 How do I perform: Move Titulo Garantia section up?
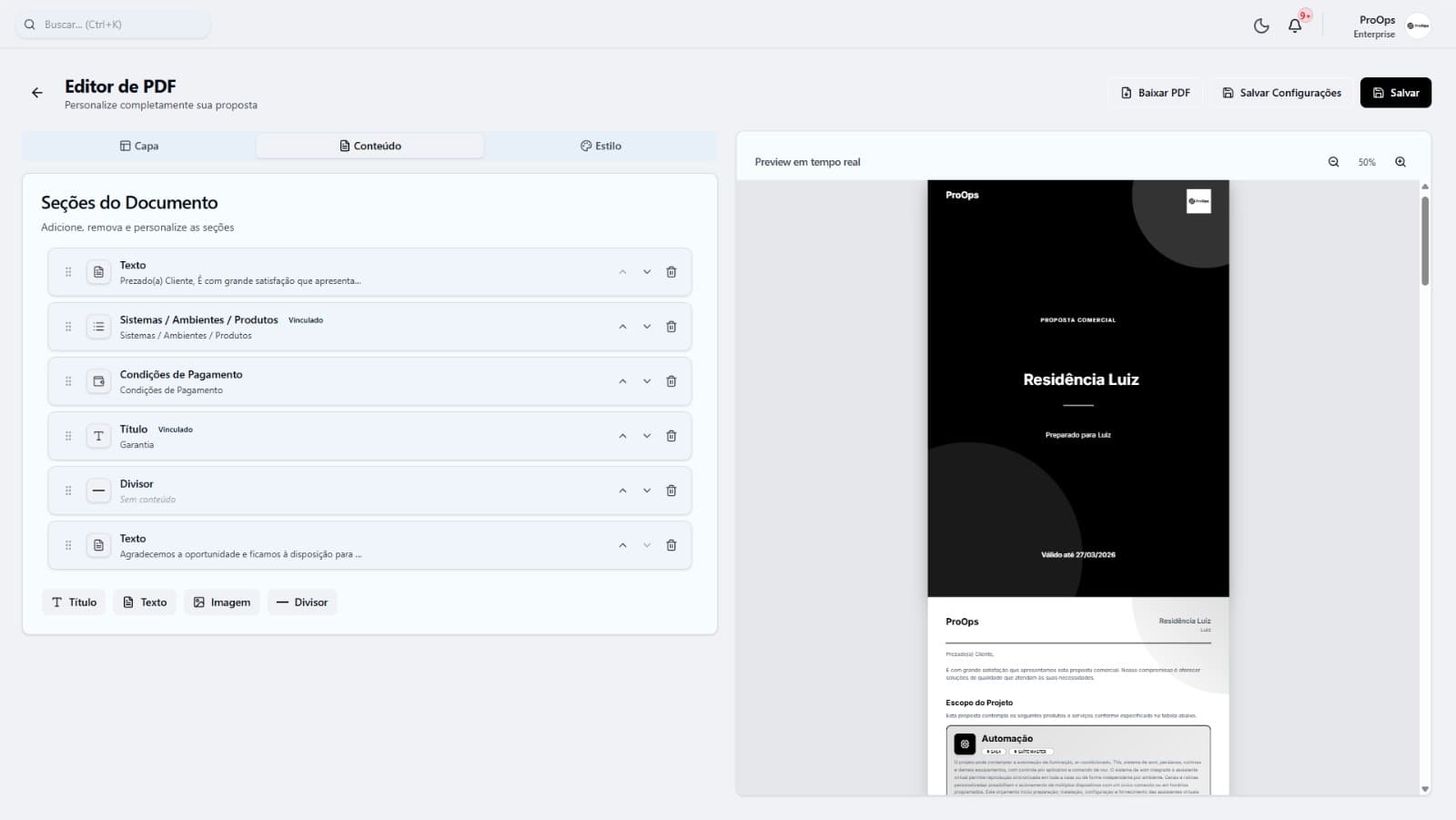click(622, 436)
